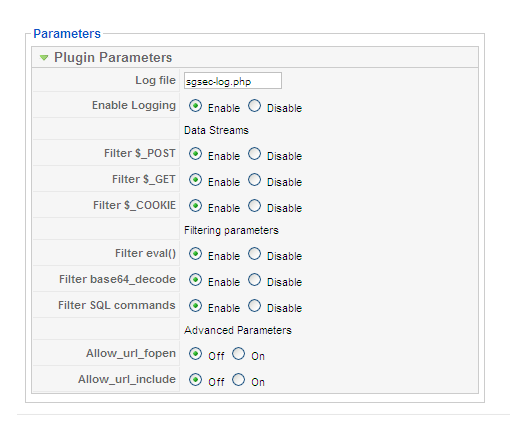Disable the Filter $_COOKIE option
Screen dimensions: 510x432
[x=254, y=206]
